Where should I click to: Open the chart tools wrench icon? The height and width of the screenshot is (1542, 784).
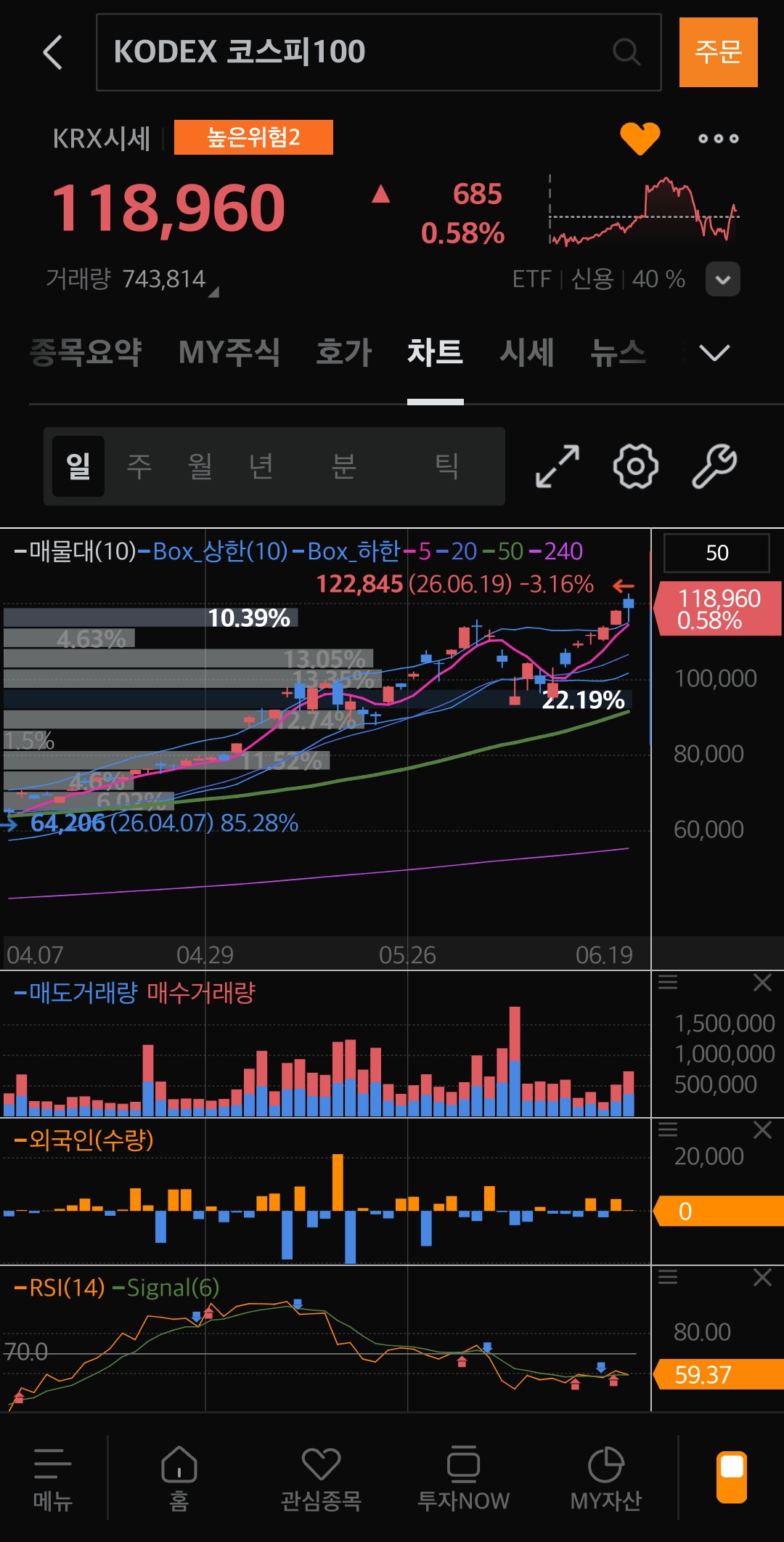[714, 466]
